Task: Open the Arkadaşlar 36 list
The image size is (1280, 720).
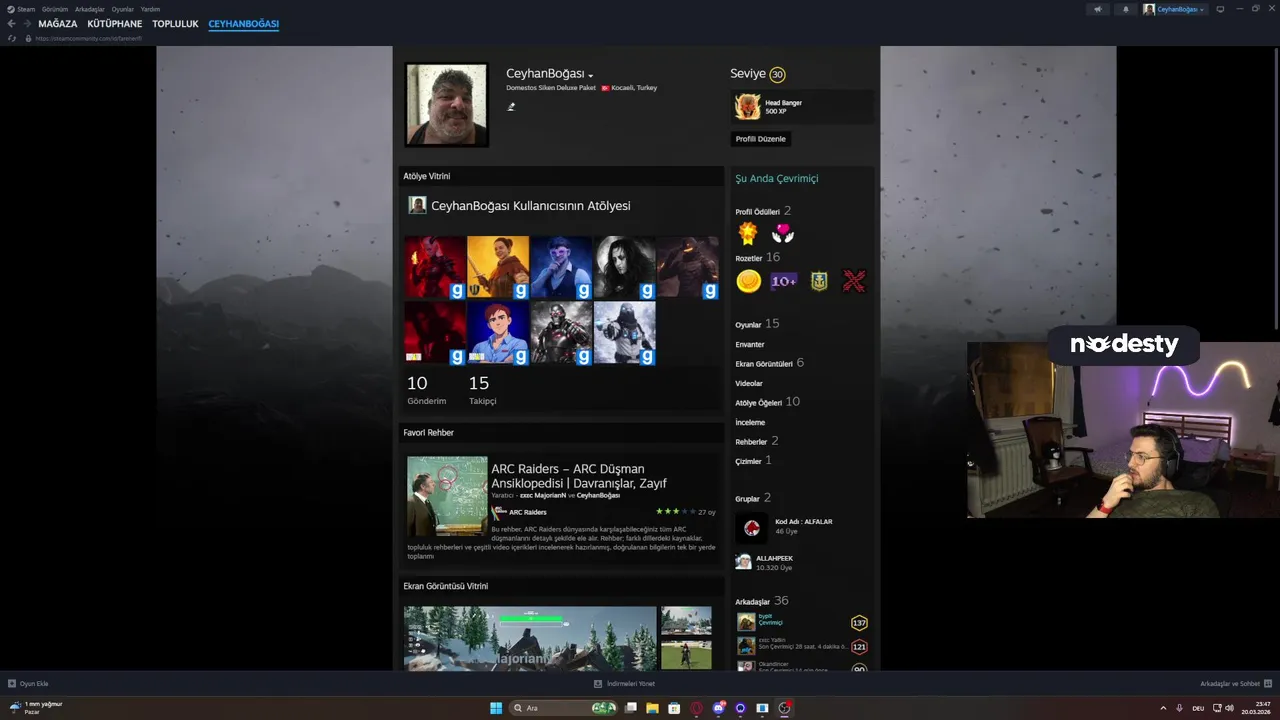Action: coord(762,601)
